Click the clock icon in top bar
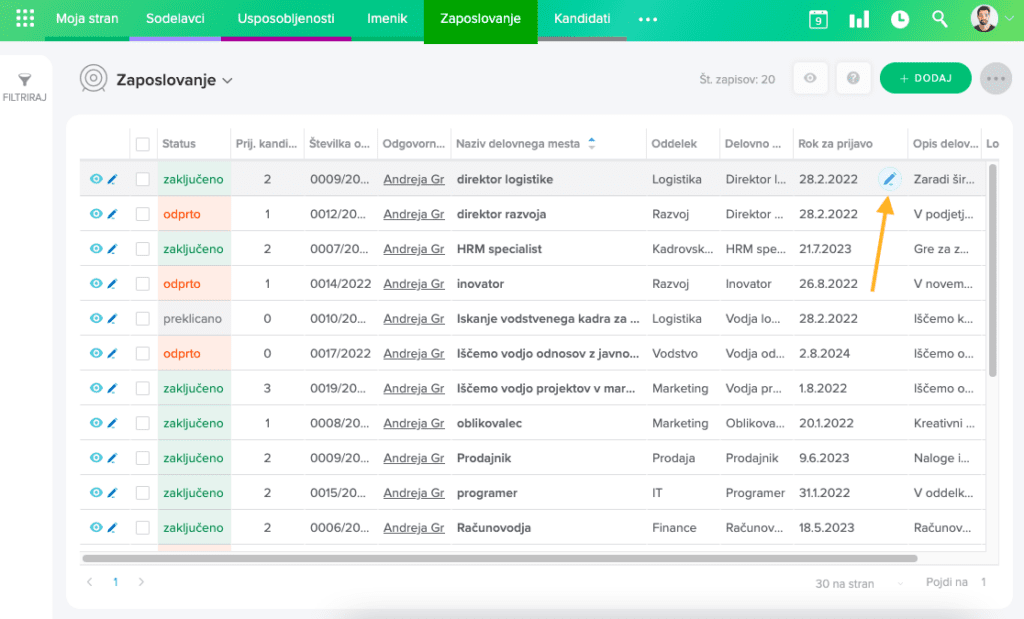This screenshot has width=1024, height=619. click(x=900, y=19)
